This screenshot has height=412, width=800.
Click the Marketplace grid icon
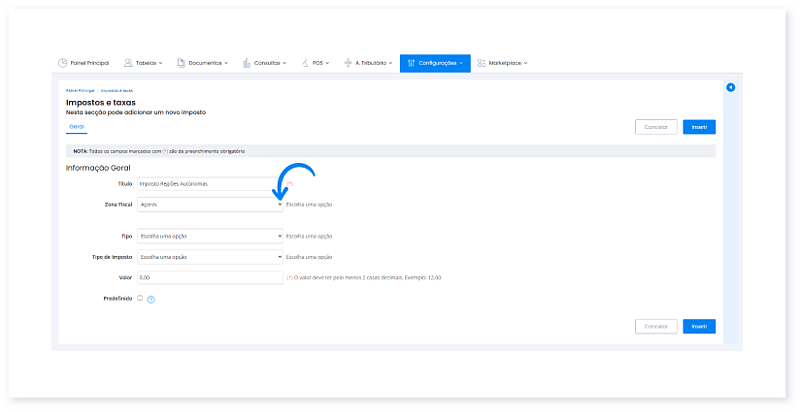tap(482, 63)
